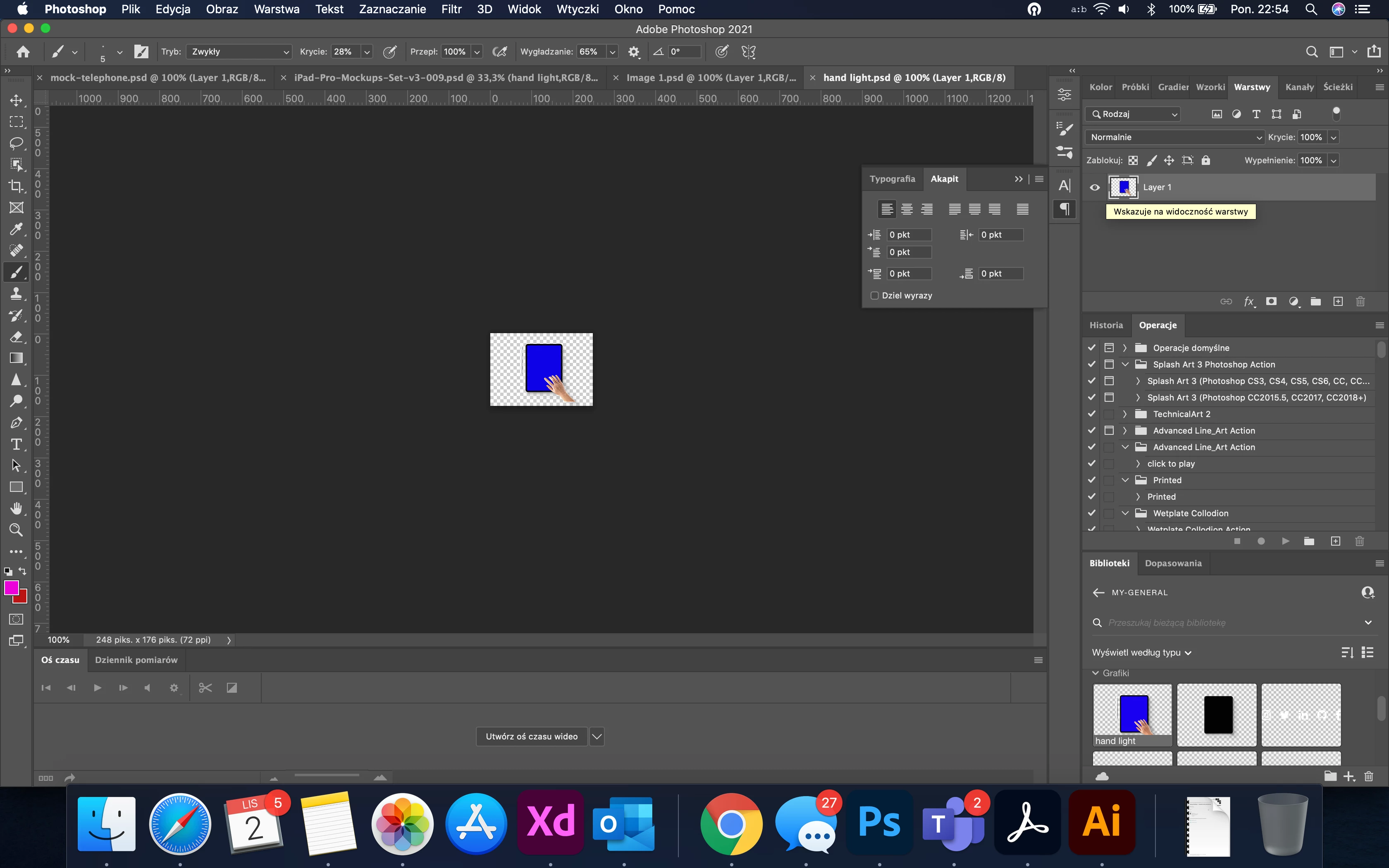Select the Lasso tool
Image resolution: width=1389 pixels, height=868 pixels.
click(16, 143)
